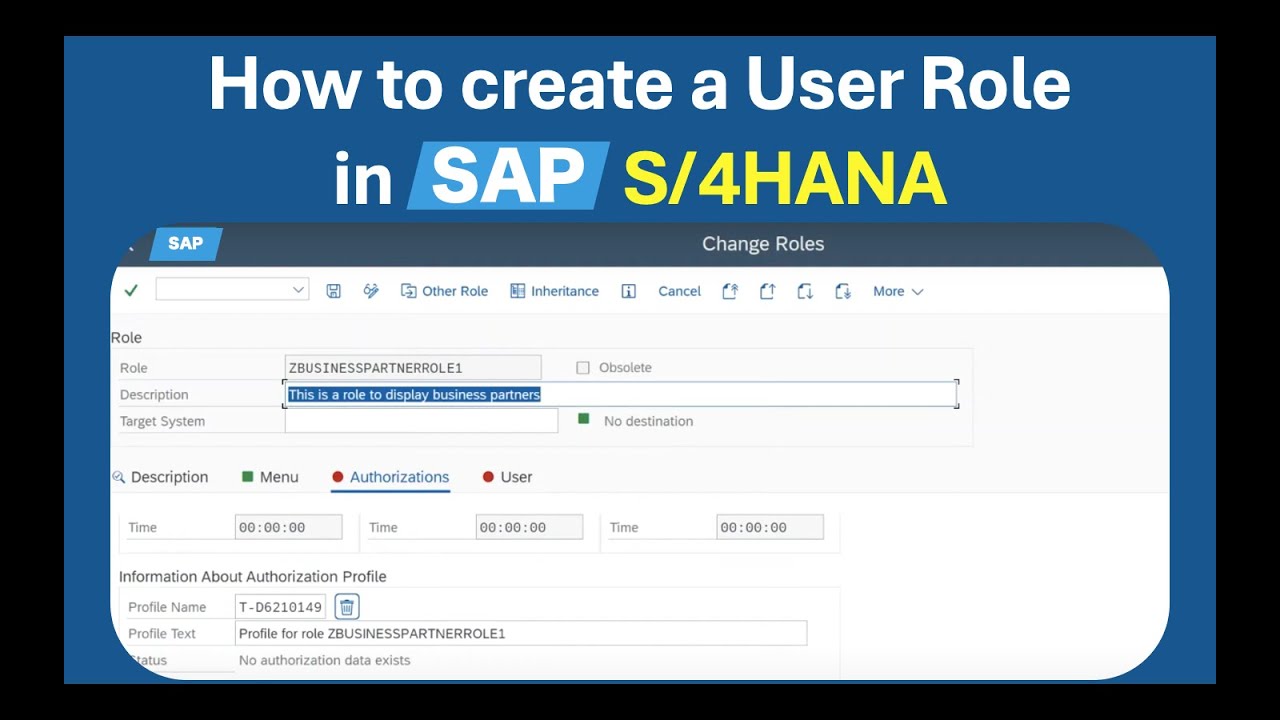Click the third Time field
This screenshot has height=720, width=1280.
pyautogui.click(x=770, y=527)
